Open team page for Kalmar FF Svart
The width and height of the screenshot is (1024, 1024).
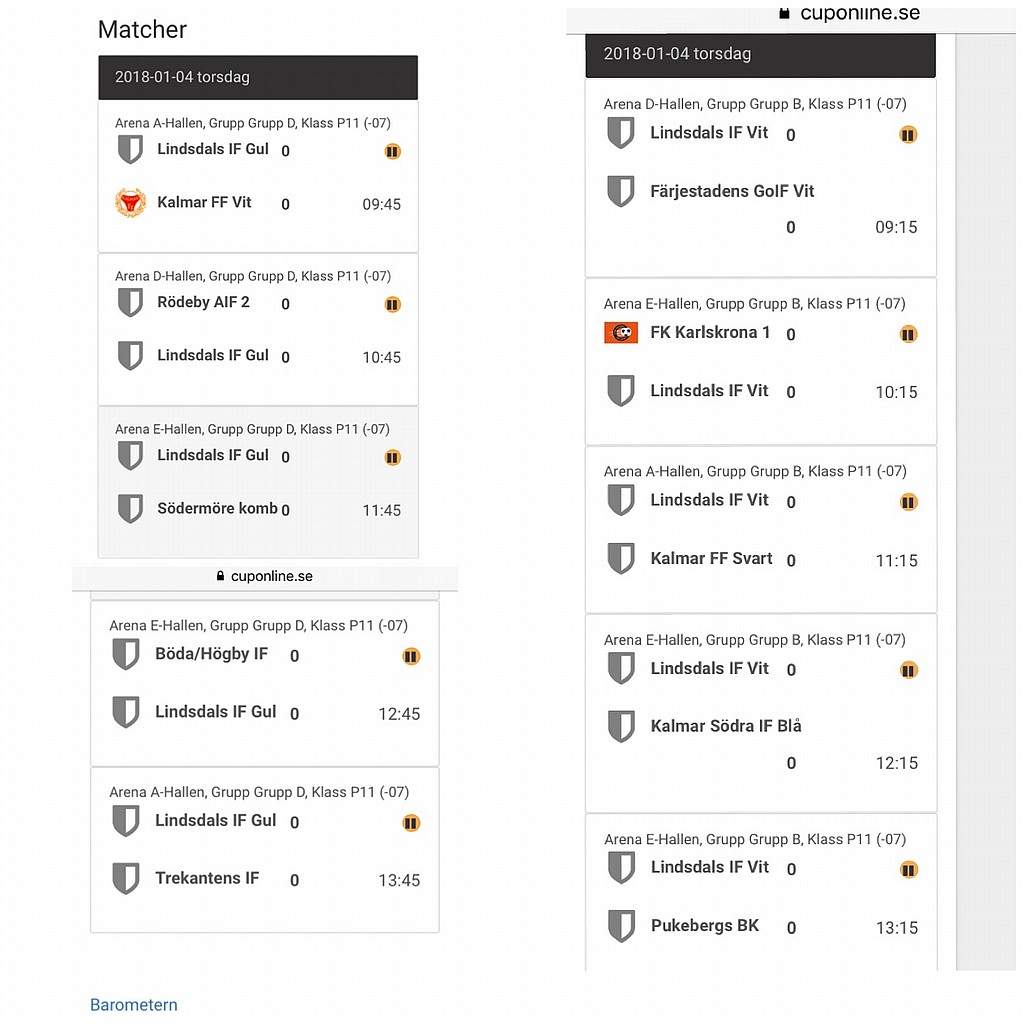(x=711, y=558)
